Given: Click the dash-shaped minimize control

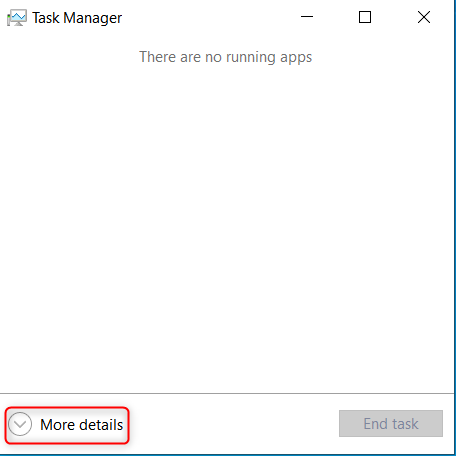Looking at the screenshot, I should (x=307, y=17).
